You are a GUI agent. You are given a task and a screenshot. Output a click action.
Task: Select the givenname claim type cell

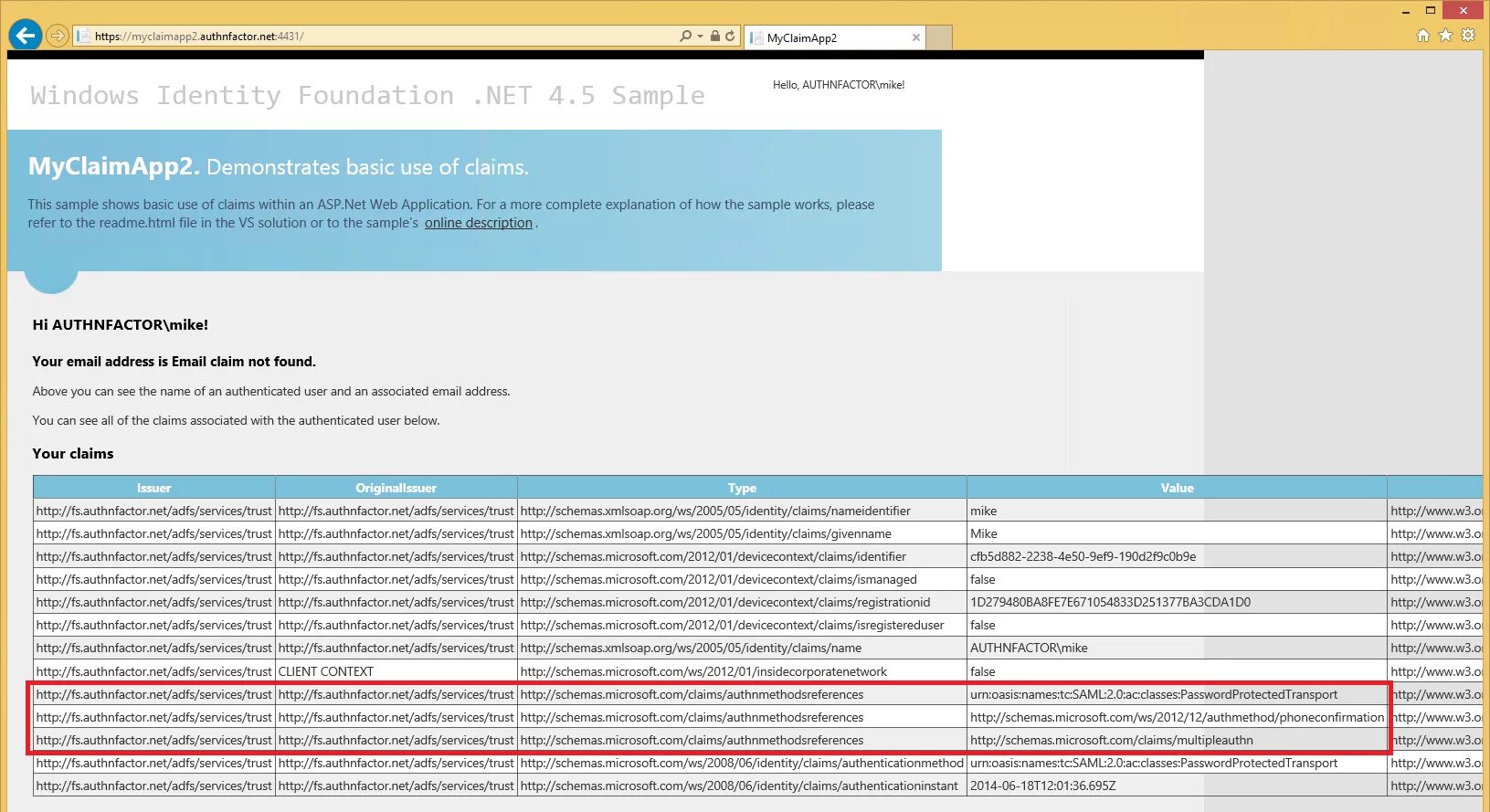coord(742,533)
